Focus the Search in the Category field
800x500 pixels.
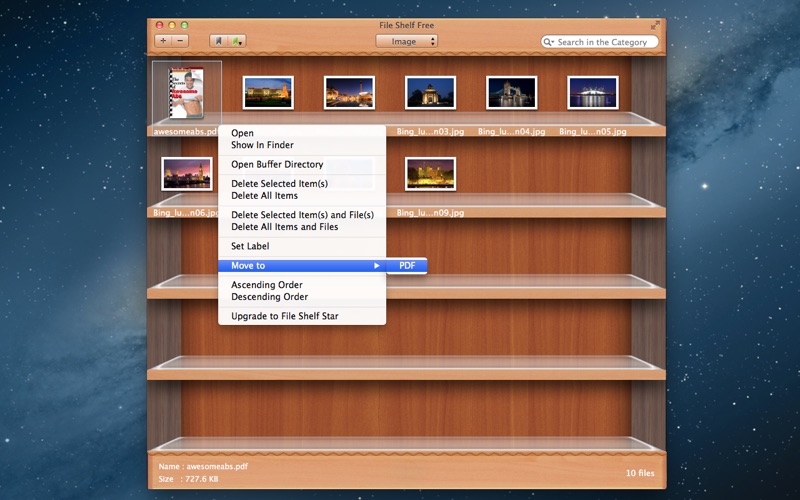pos(600,42)
